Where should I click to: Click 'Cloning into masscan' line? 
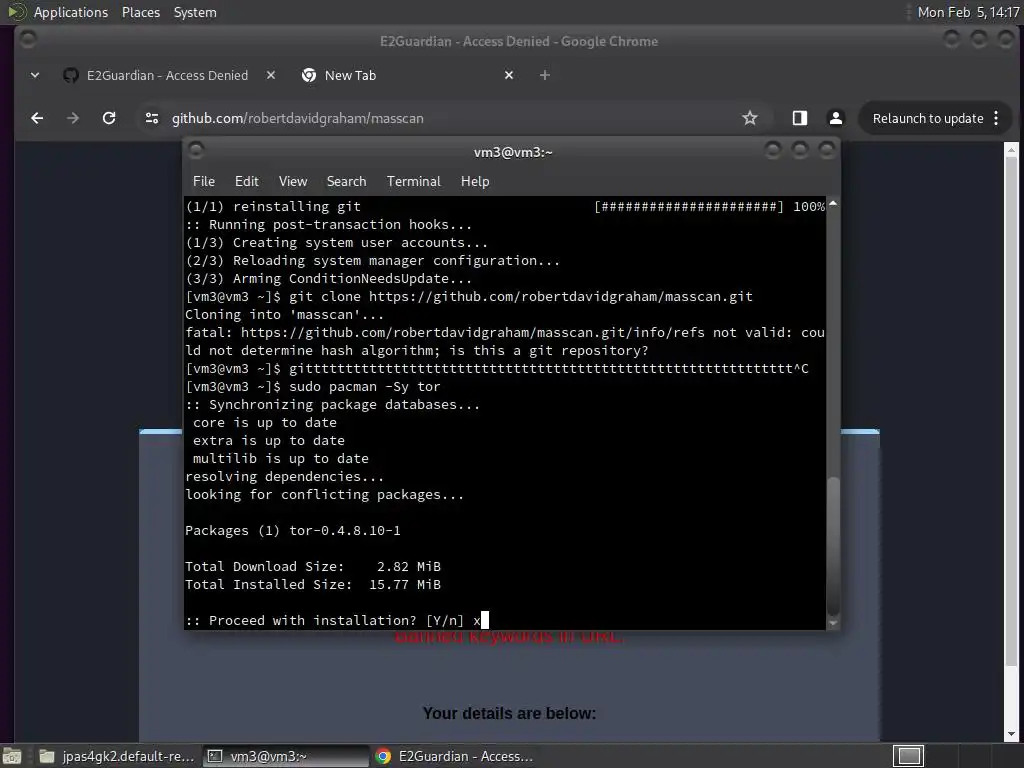284,315
